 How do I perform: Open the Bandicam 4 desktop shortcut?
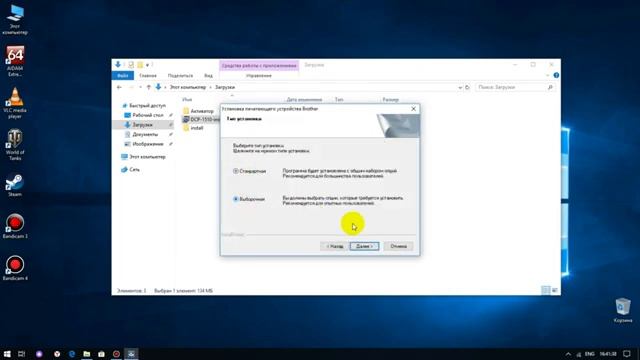[15, 268]
